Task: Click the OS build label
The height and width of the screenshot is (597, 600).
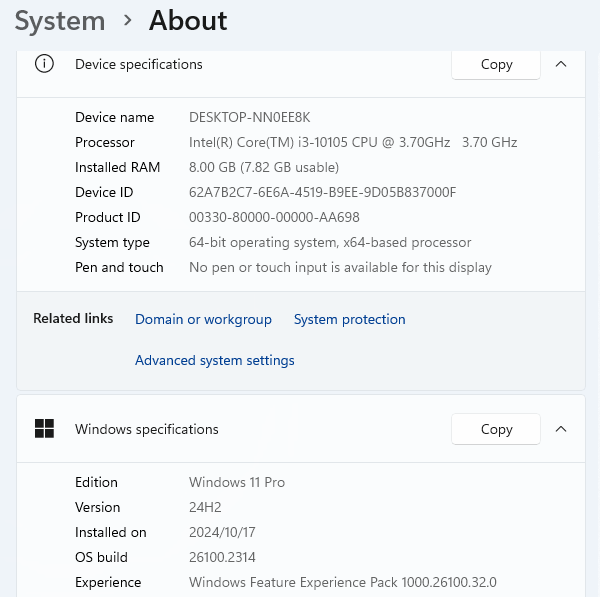Action: (x=101, y=557)
